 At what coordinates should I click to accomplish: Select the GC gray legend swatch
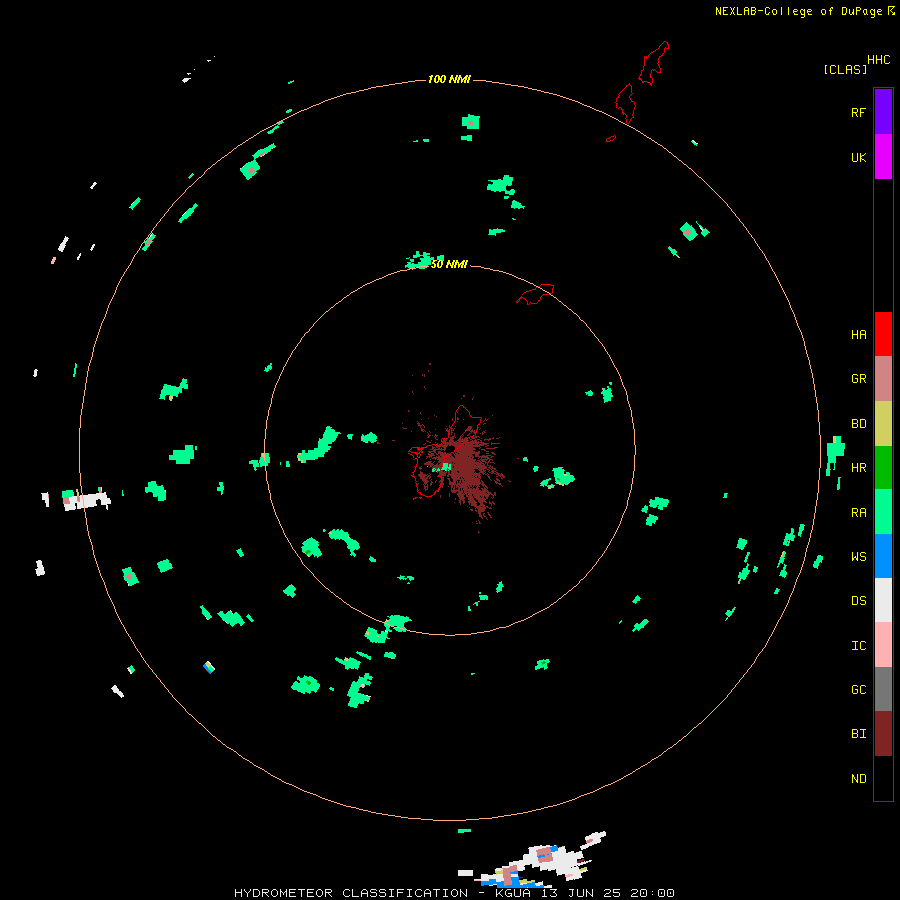(883, 689)
